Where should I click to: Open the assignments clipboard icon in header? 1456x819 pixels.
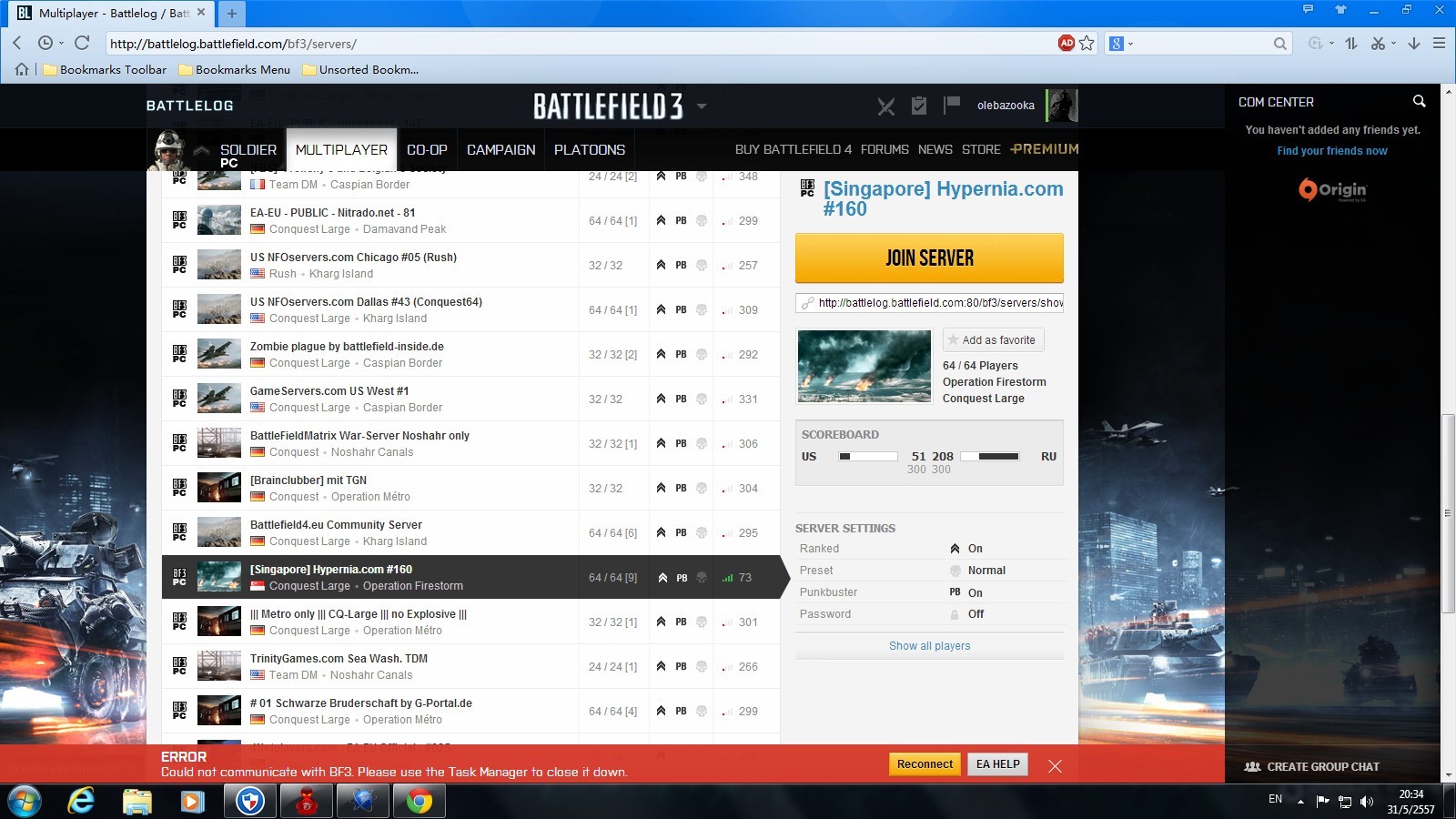[919, 106]
